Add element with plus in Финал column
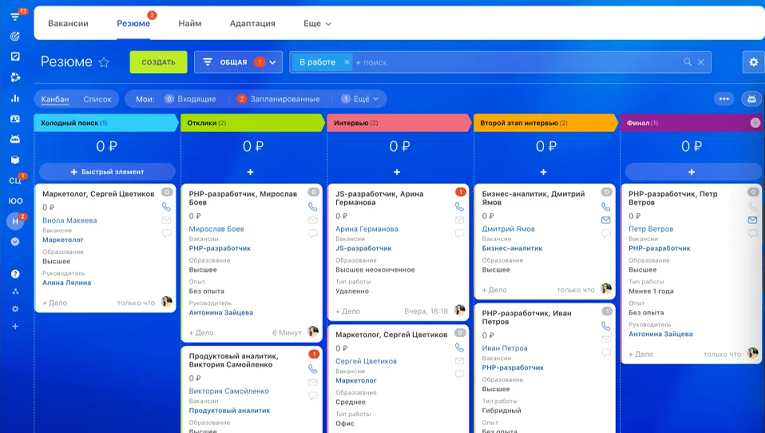This screenshot has height=433, width=765. (x=691, y=172)
